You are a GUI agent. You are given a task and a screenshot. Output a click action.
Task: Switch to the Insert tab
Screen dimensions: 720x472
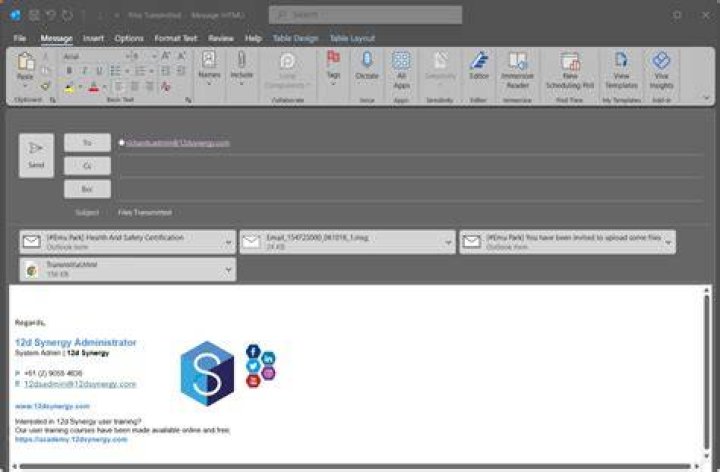coord(93,38)
